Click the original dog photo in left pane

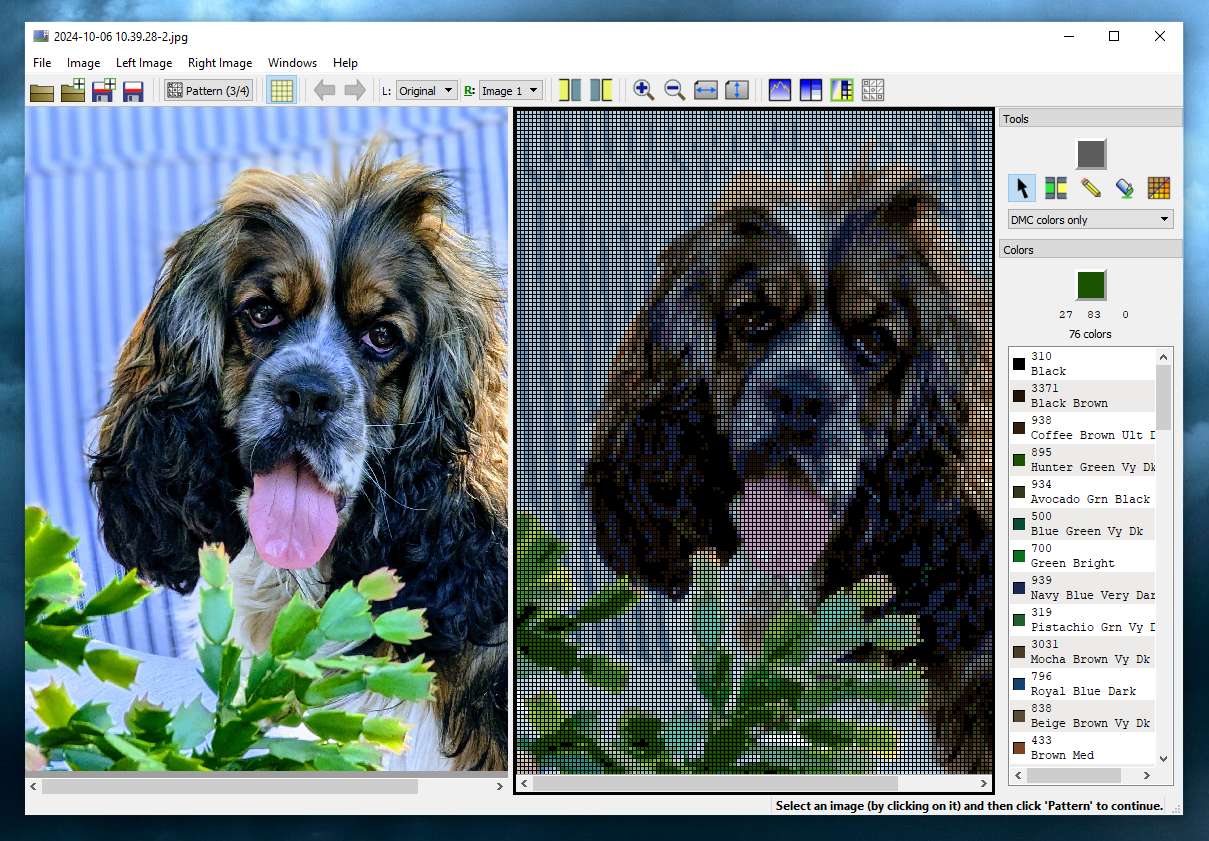pos(266,438)
